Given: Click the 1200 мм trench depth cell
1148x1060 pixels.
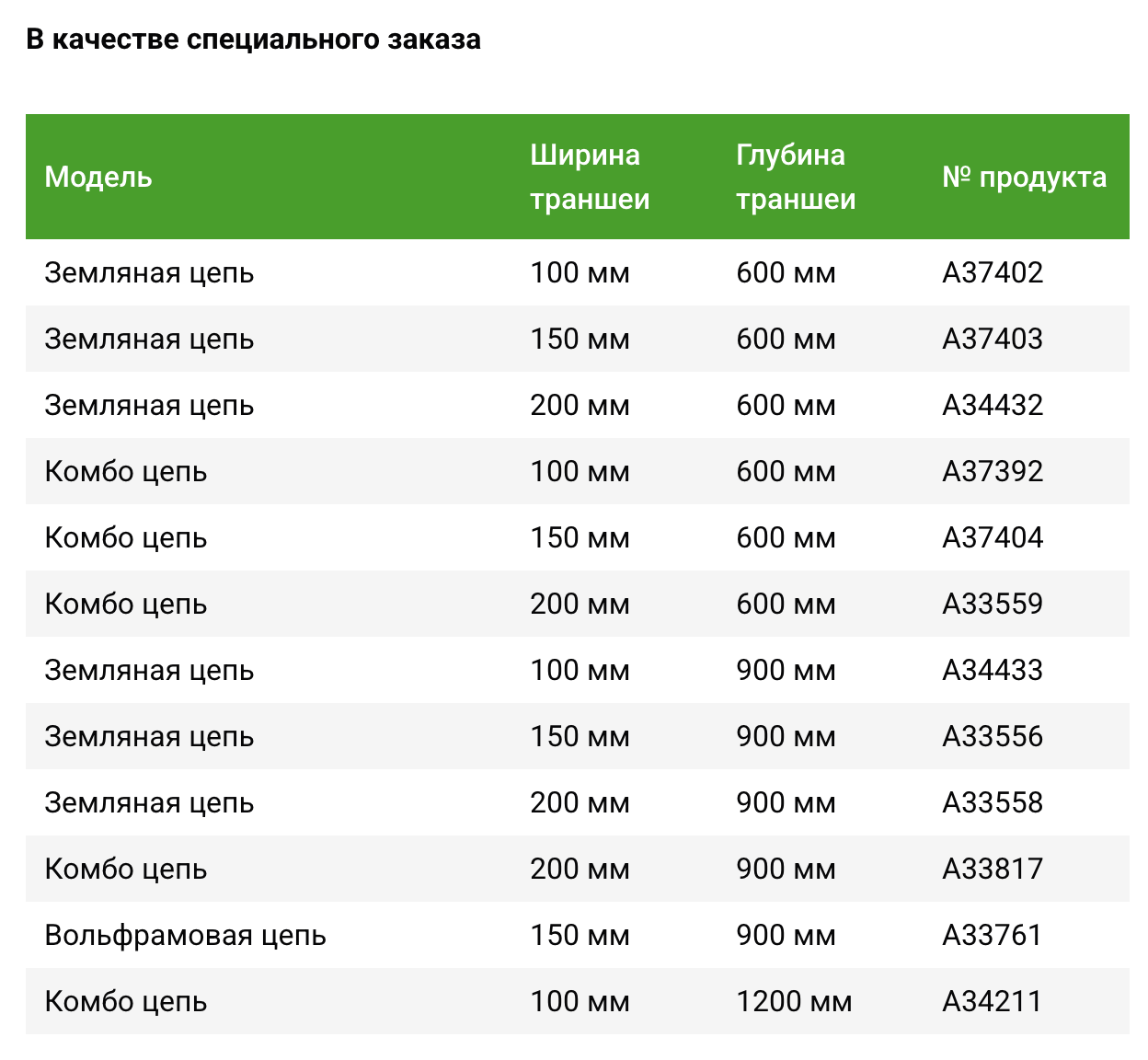Looking at the screenshot, I should [794, 1001].
